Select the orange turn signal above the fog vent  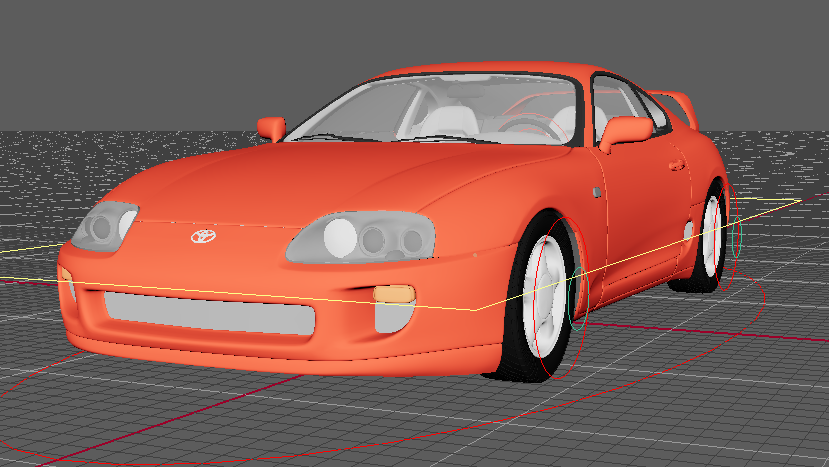tap(394, 294)
